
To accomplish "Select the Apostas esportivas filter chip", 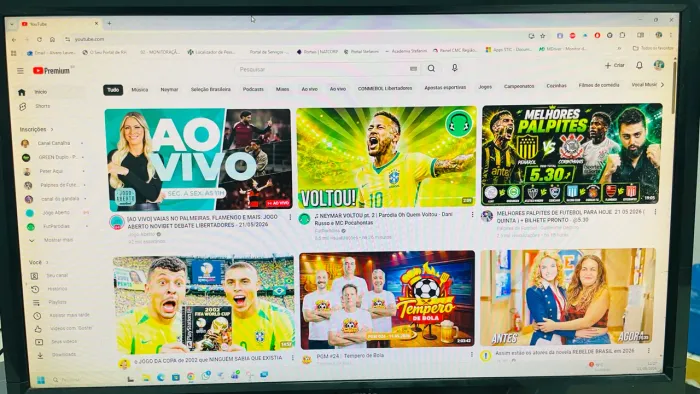I will click(445, 87).
